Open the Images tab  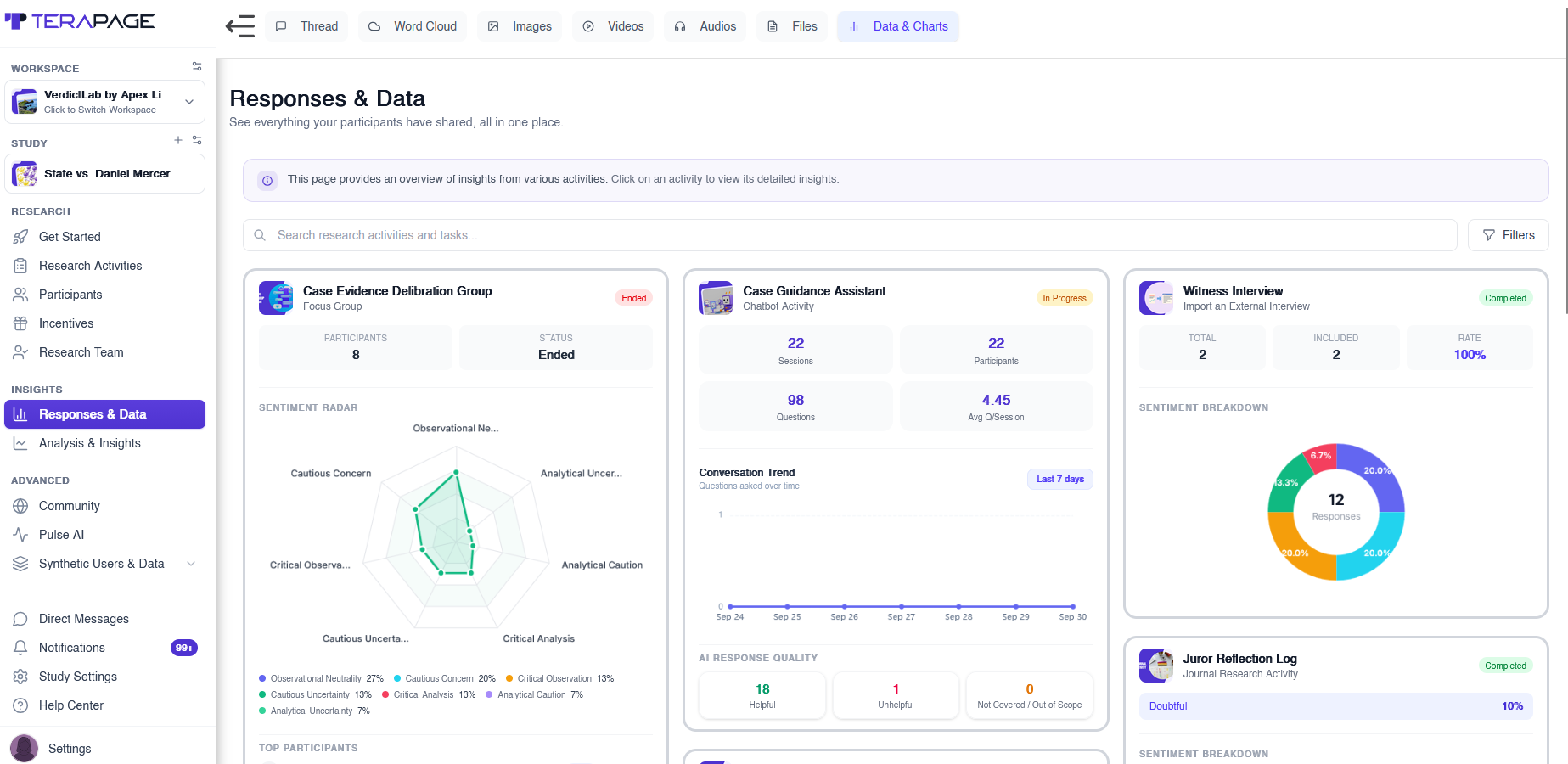pos(520,26)
